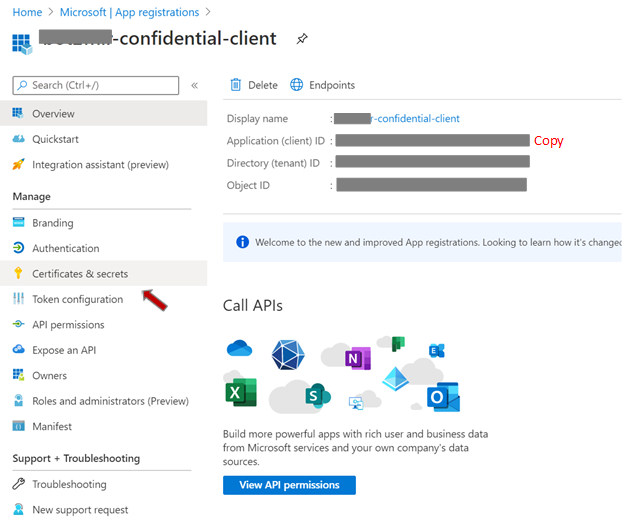Click the Home breadcrumb link

pos(27,12)
